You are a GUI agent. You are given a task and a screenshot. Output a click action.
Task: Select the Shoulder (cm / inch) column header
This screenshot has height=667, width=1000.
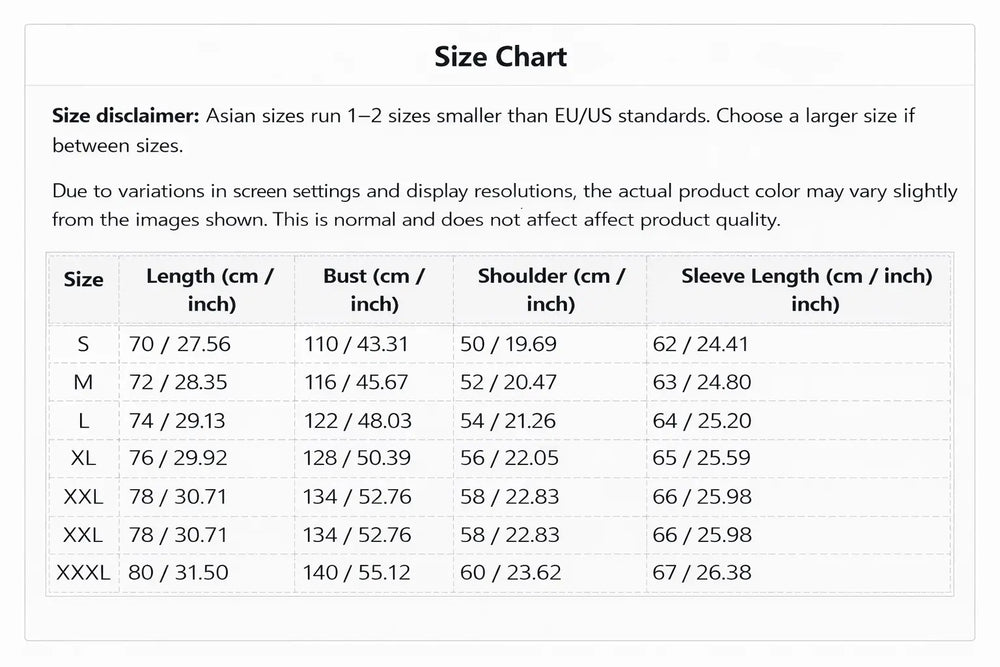tap(550, 289)
